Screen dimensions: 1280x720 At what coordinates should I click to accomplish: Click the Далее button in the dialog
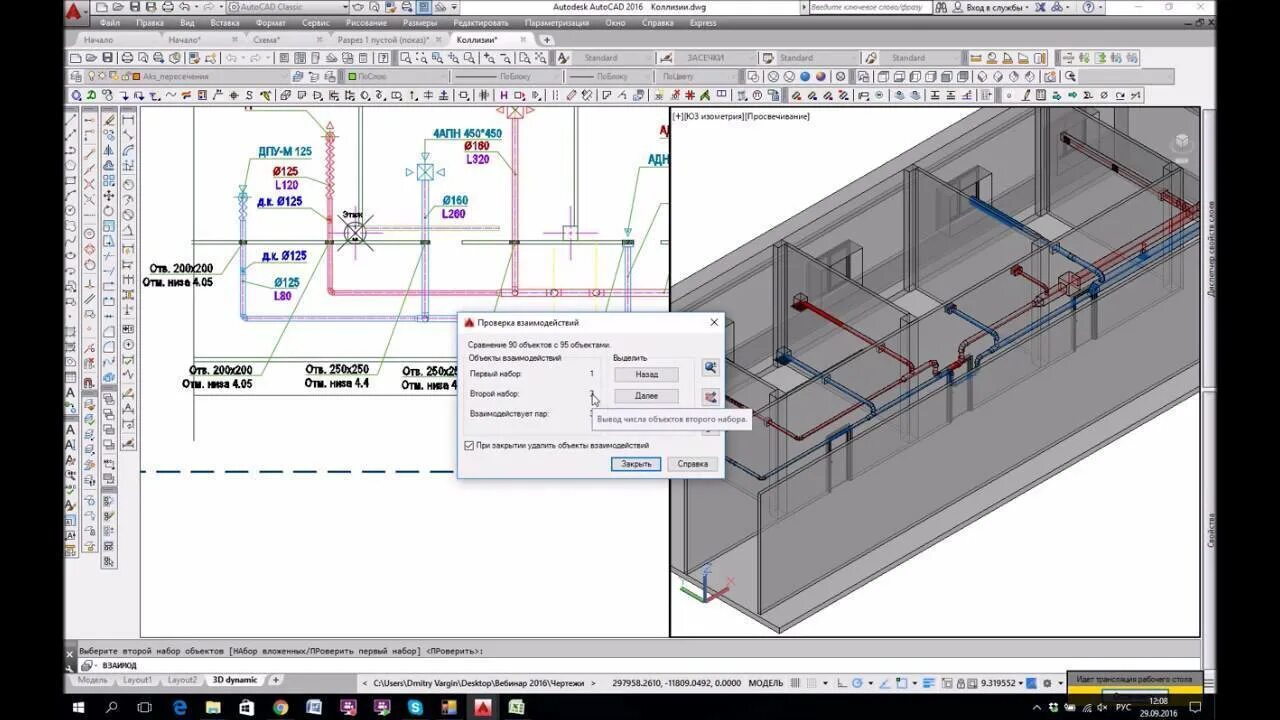(646, 396)
